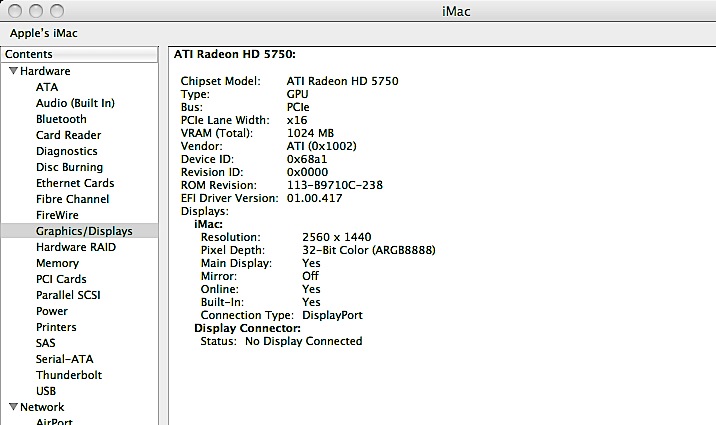
Task: Click the Device ID value 0x68a1
Action: (x=307, y=159)
